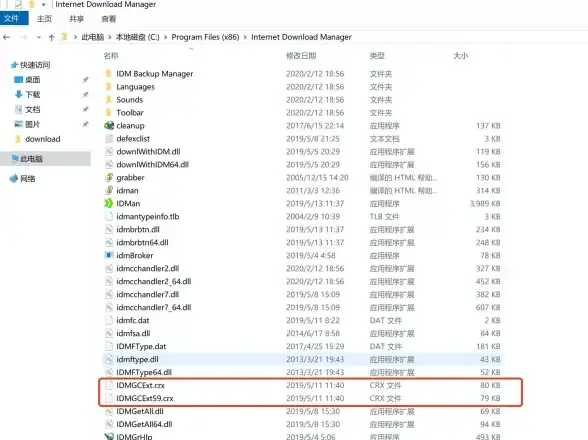588x440 pixels.
Task: Select file name IDMGetAll64.dll
Action: (144, 424)
